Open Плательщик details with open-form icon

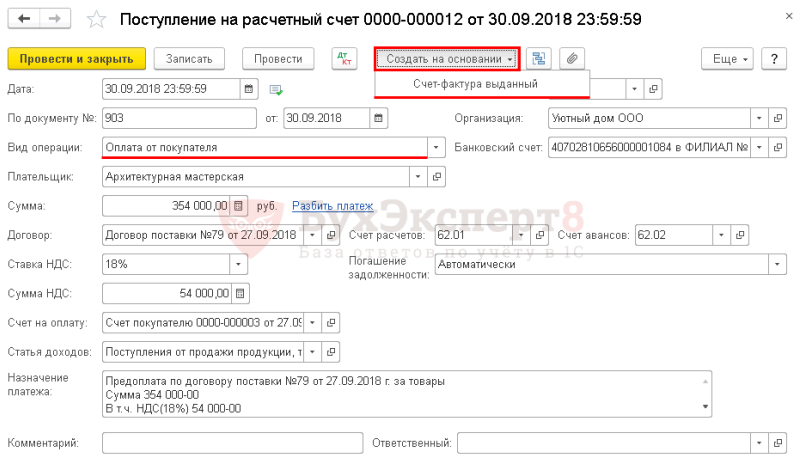pos(437,177)
